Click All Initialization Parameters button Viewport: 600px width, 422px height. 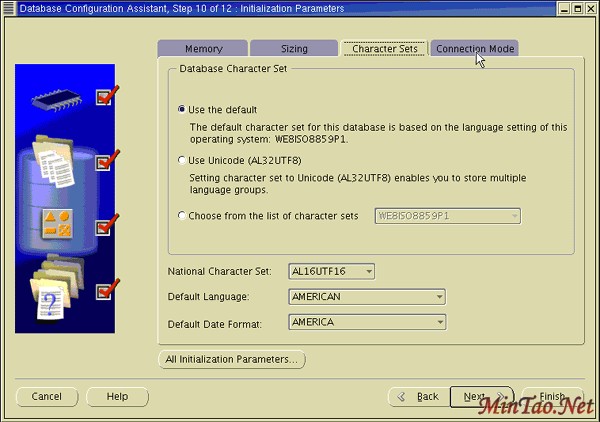click(232, 359)
